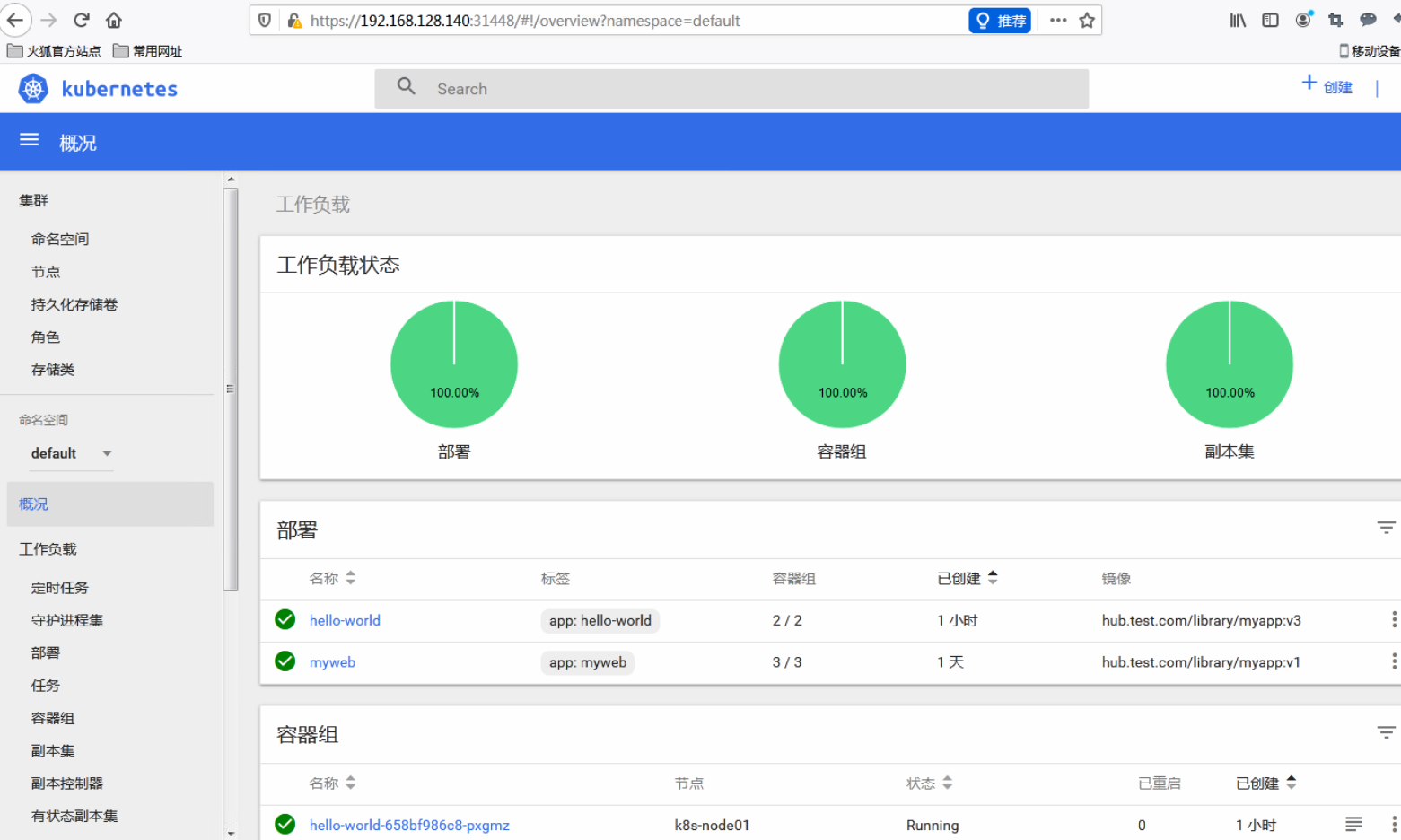The image size is (1401, 840).
Task: Open 部署 deployments in sidebar
Action: pyautogui.click(x=46, y=652)
